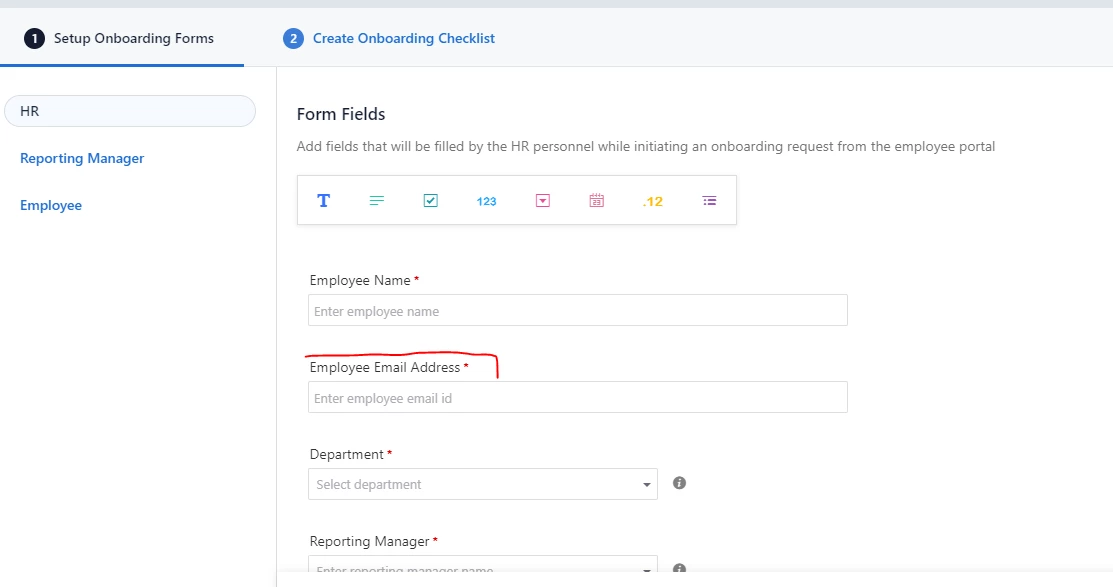Click the Department field label

pyautogui.click(x=346, y=454)
